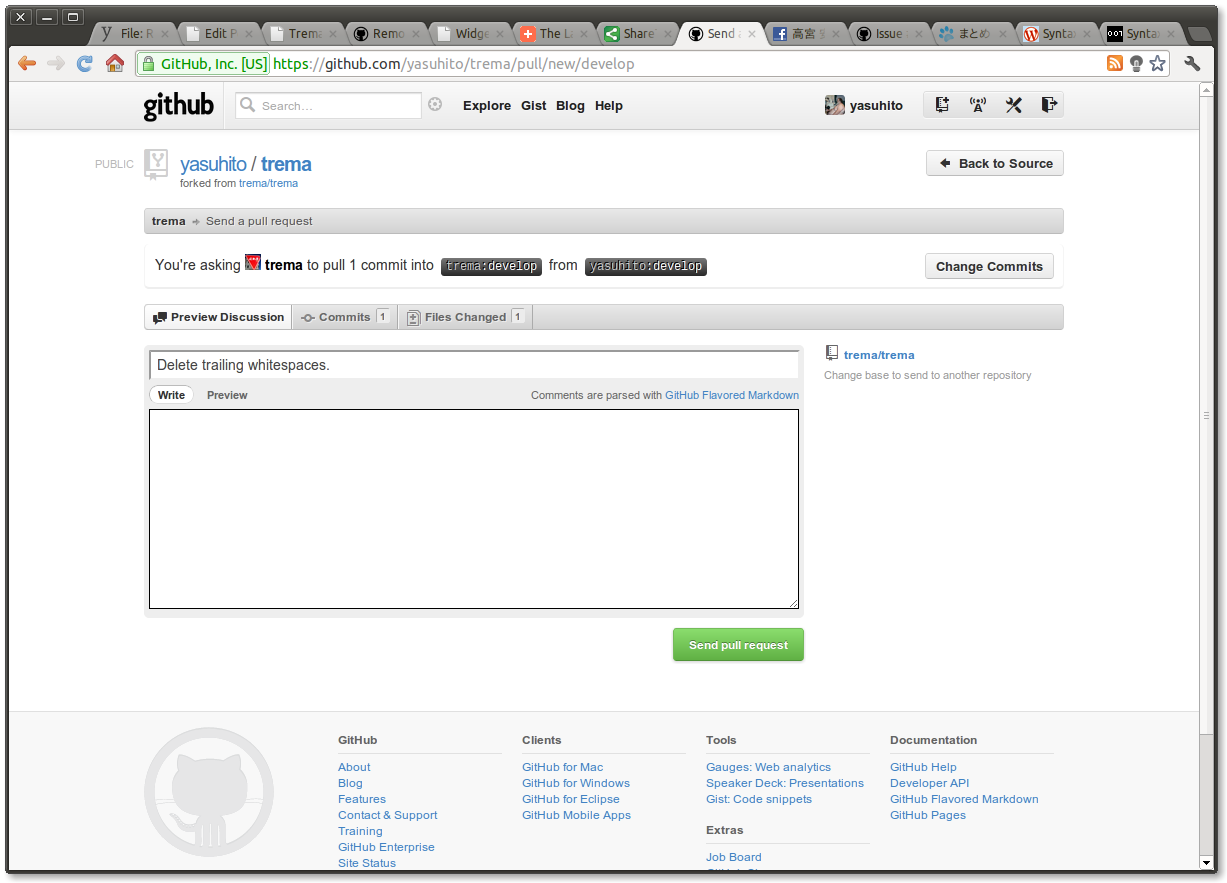The height and width of the screenshot is (883, 1227).
Task: Open Gauges: Web analytics footer link
Action: (768, 767)
